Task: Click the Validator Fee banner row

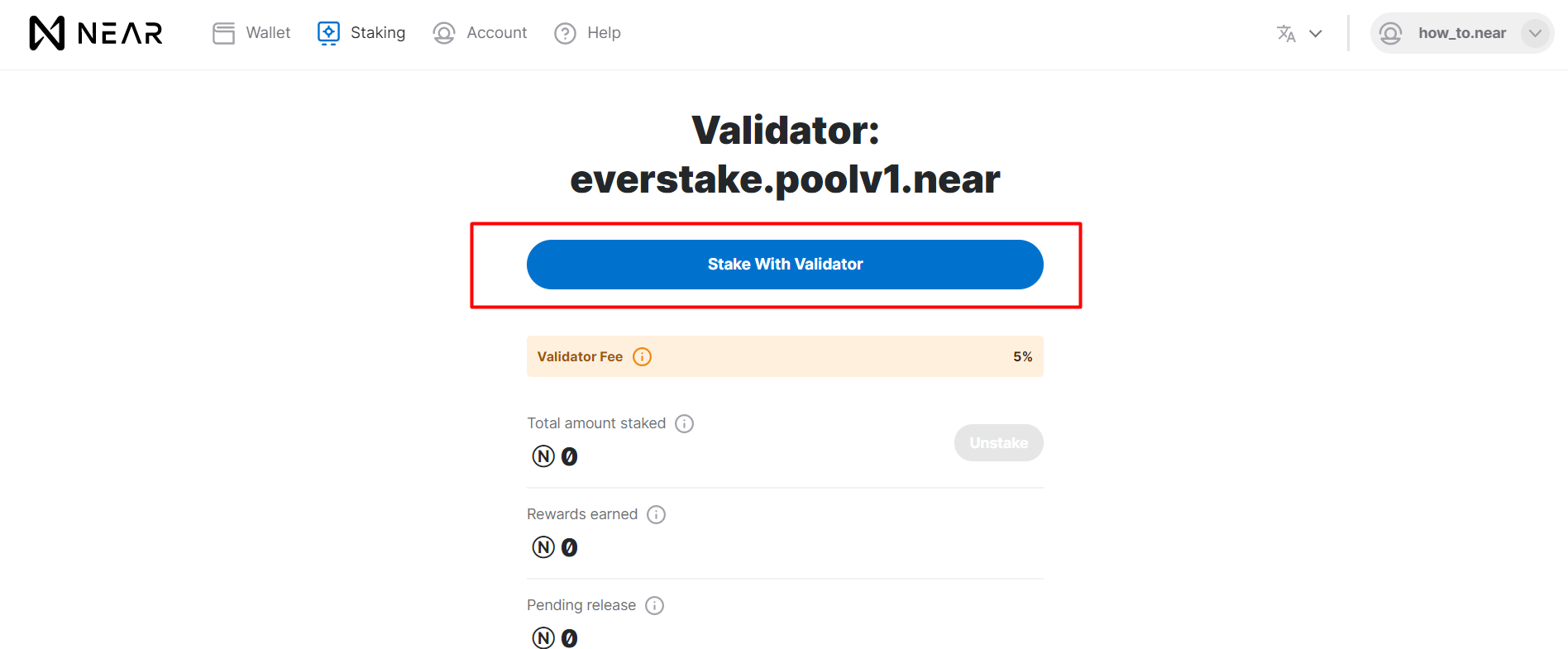Action: [x=784, y=356]
